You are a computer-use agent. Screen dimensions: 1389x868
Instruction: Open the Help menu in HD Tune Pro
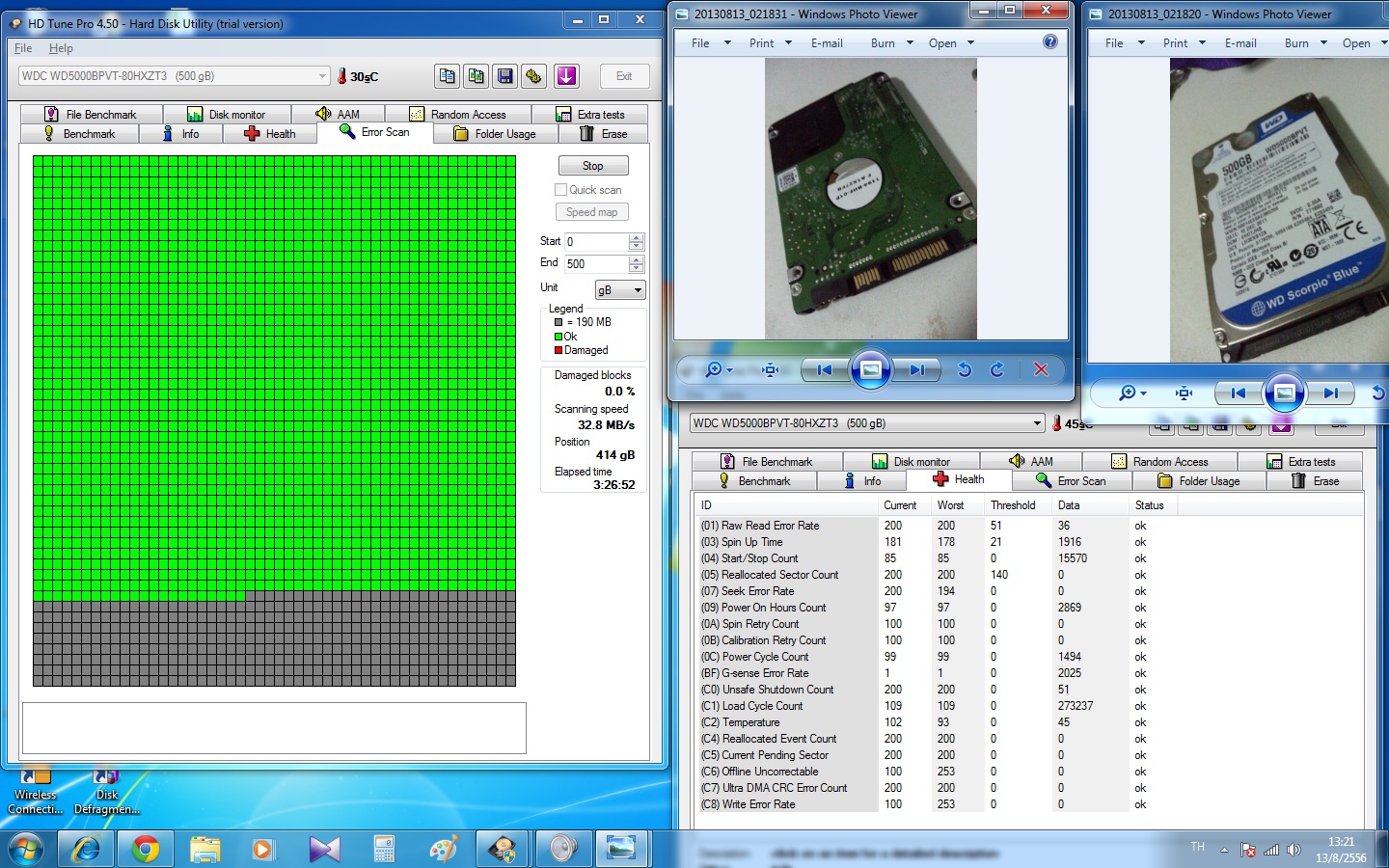pos(61,48)
